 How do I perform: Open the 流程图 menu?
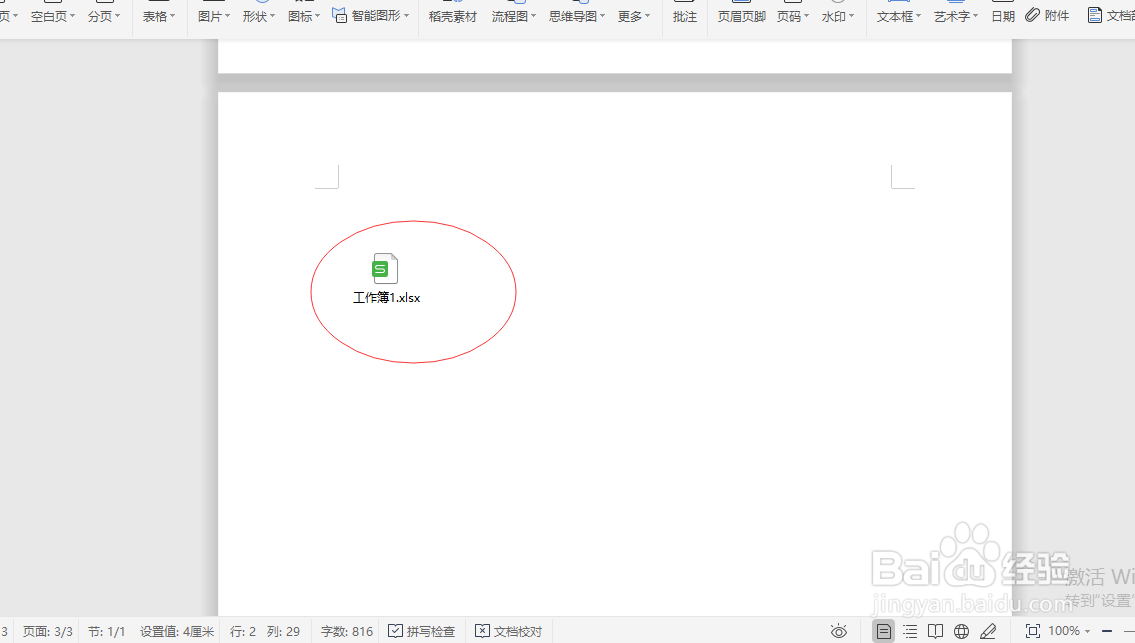510,16
